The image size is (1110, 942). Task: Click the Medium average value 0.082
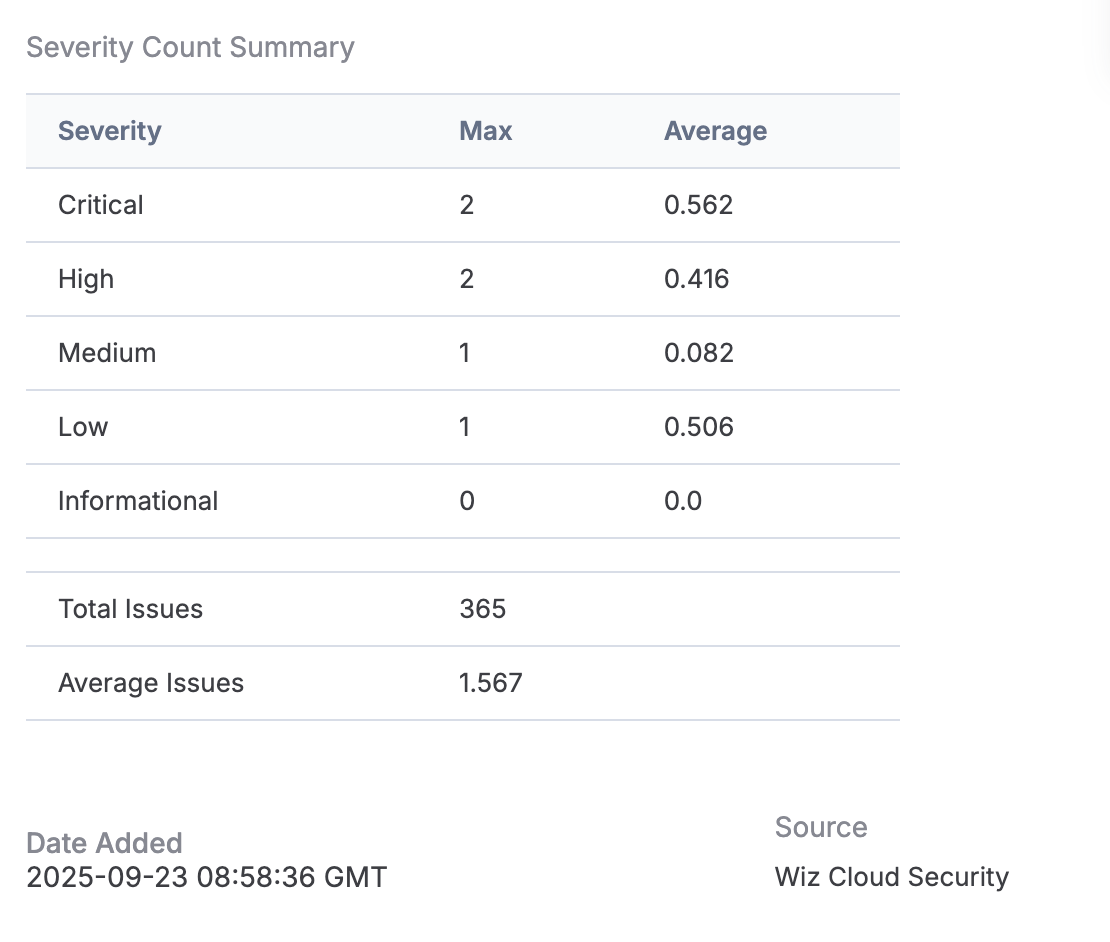tap(698, 353)
